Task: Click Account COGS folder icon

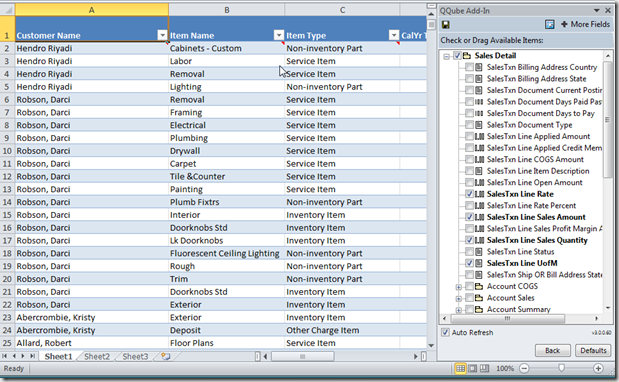Action: click(x=479, y=286)
